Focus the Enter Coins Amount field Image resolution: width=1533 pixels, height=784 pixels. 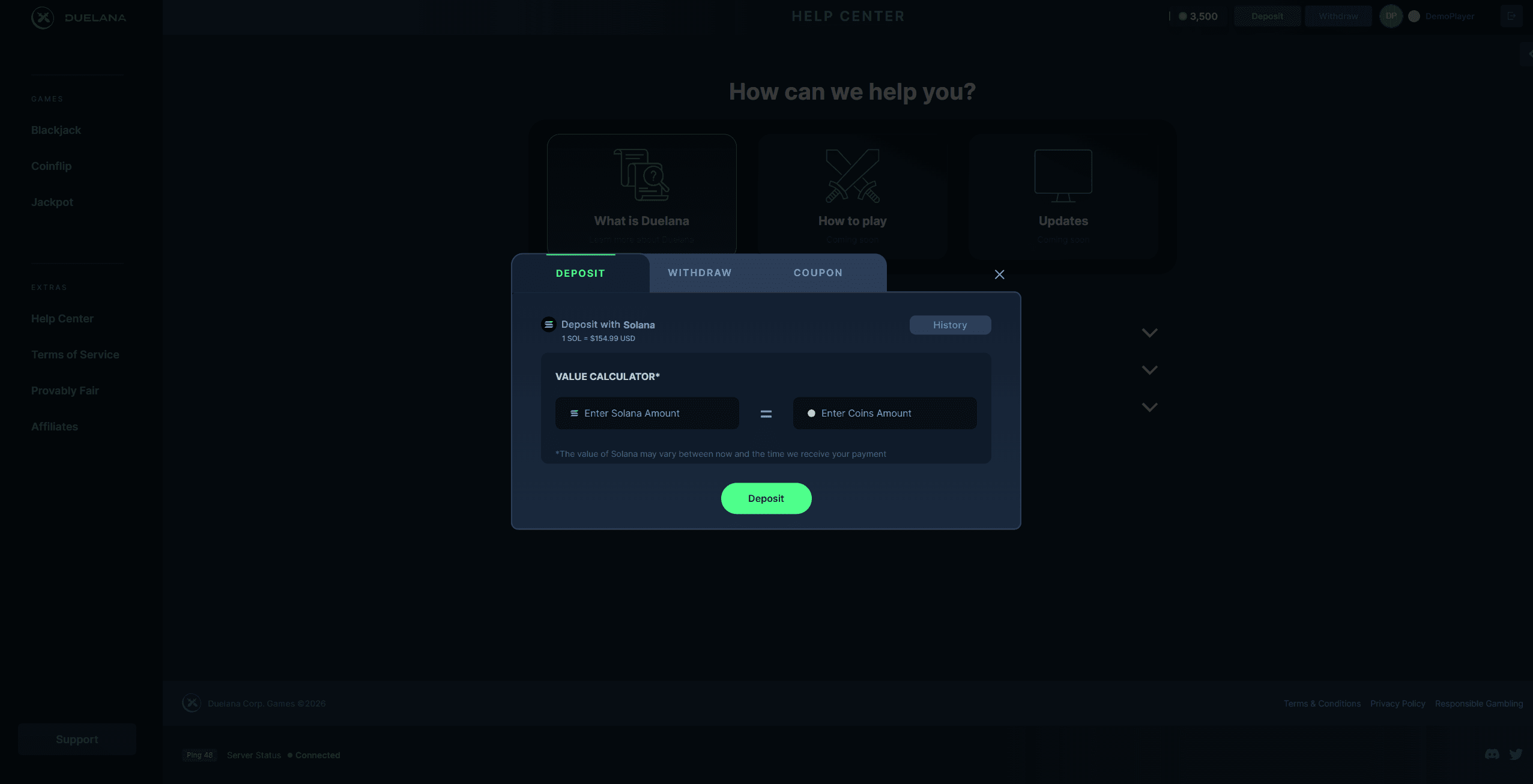(884, 413)
